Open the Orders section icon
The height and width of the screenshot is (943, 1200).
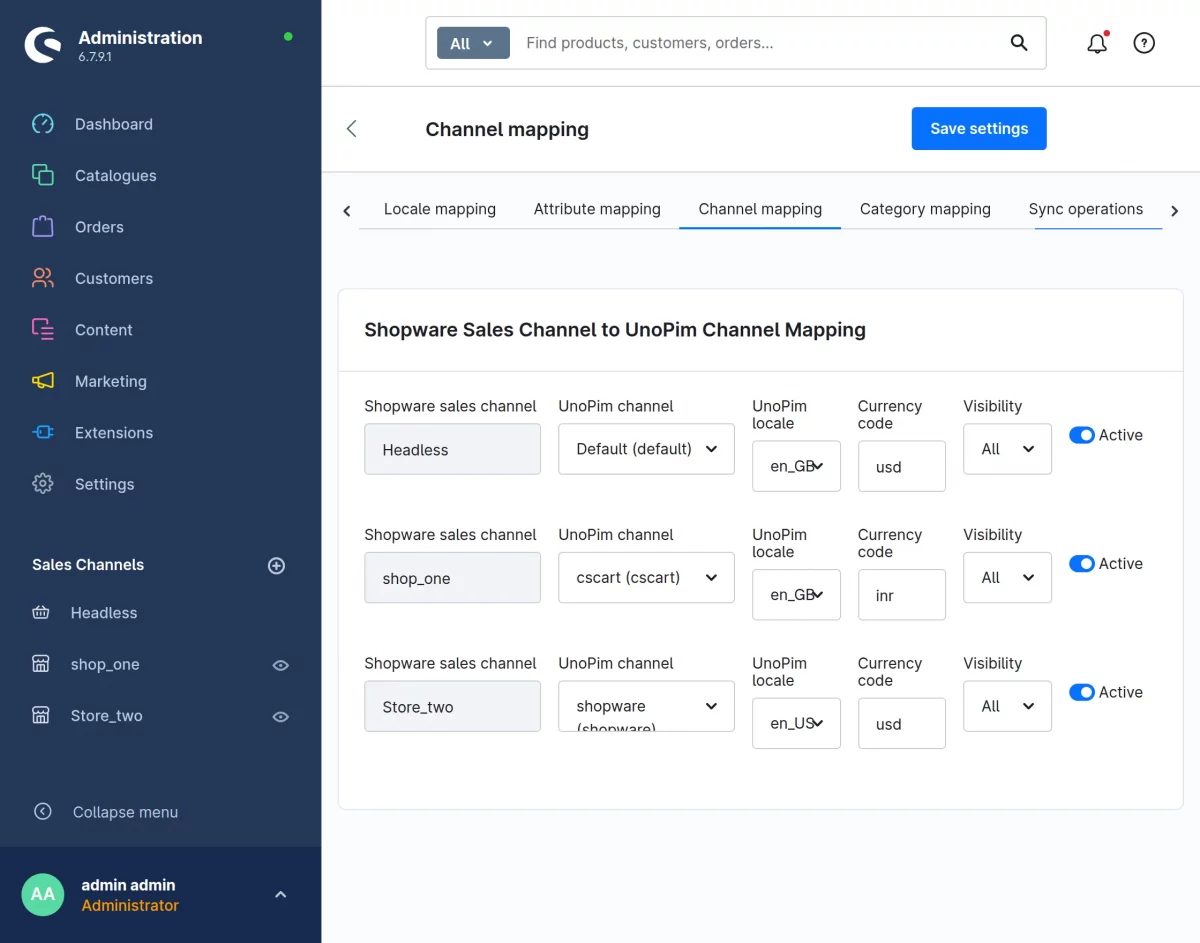pos(43,226)
